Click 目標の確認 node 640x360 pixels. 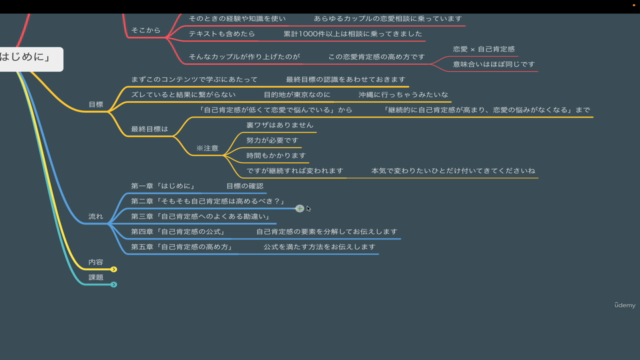coord(245,186)
